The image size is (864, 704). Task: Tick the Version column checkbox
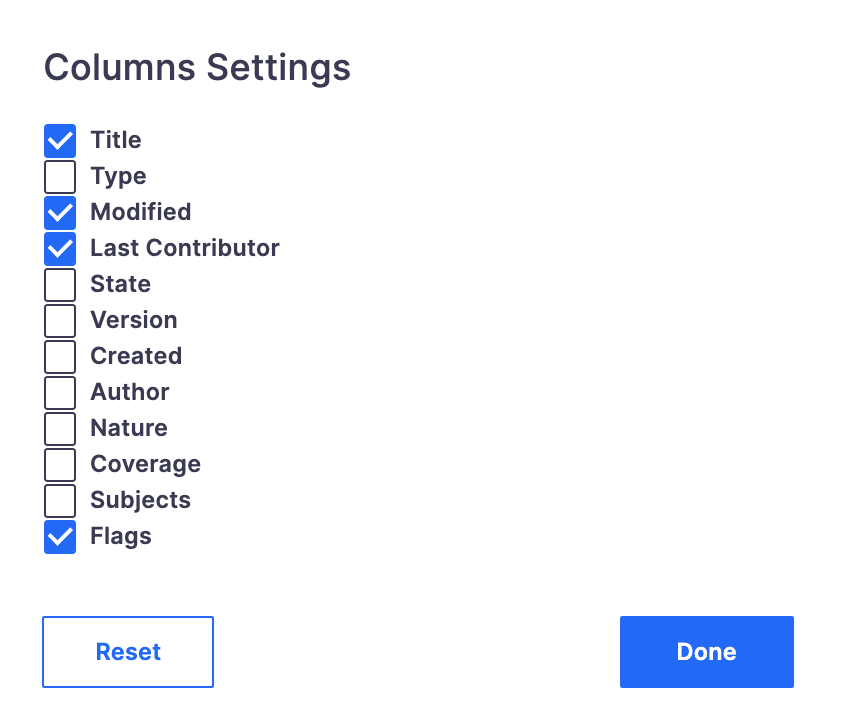(x=60, y=321)
